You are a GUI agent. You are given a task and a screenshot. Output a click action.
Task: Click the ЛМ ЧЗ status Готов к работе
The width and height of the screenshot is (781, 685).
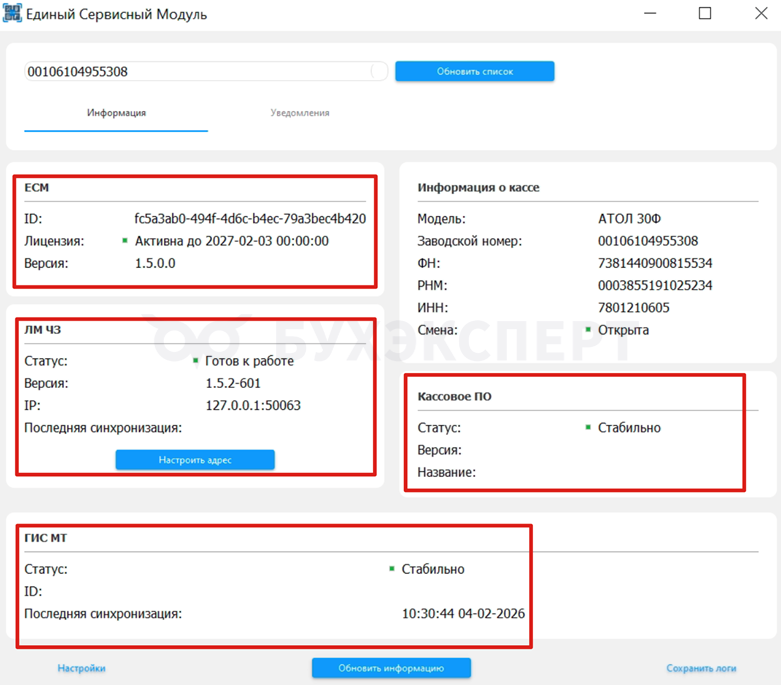(x=250, y=361)
